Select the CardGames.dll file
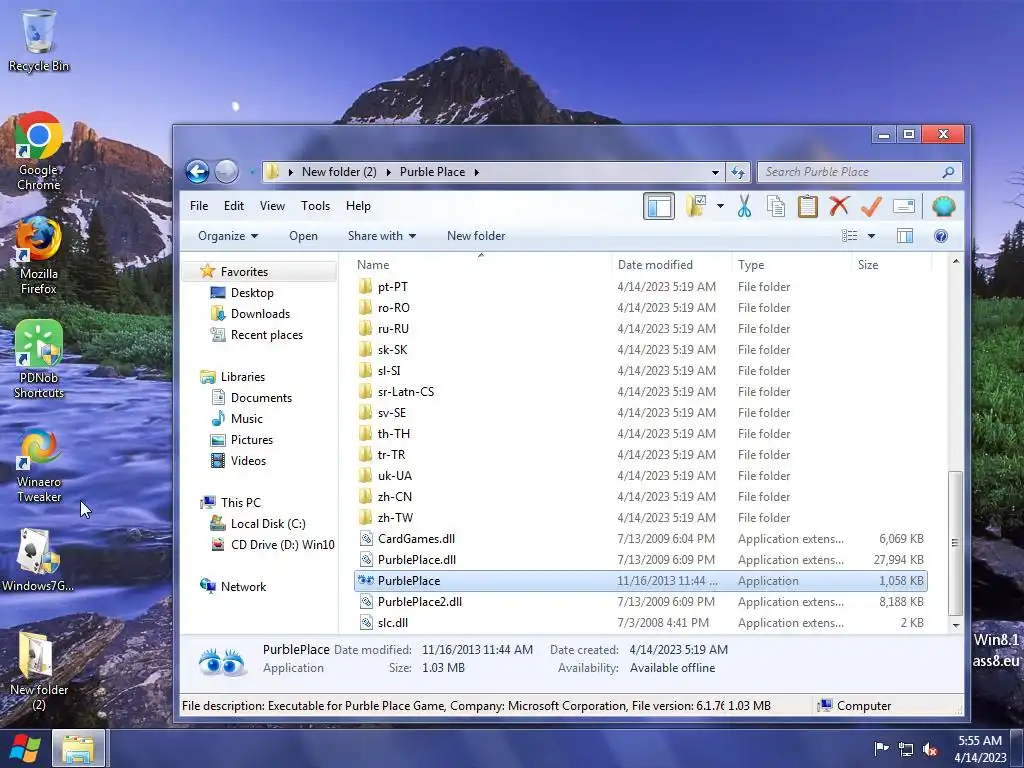Viewport: 1024px width, 768px height. (641, 539)
